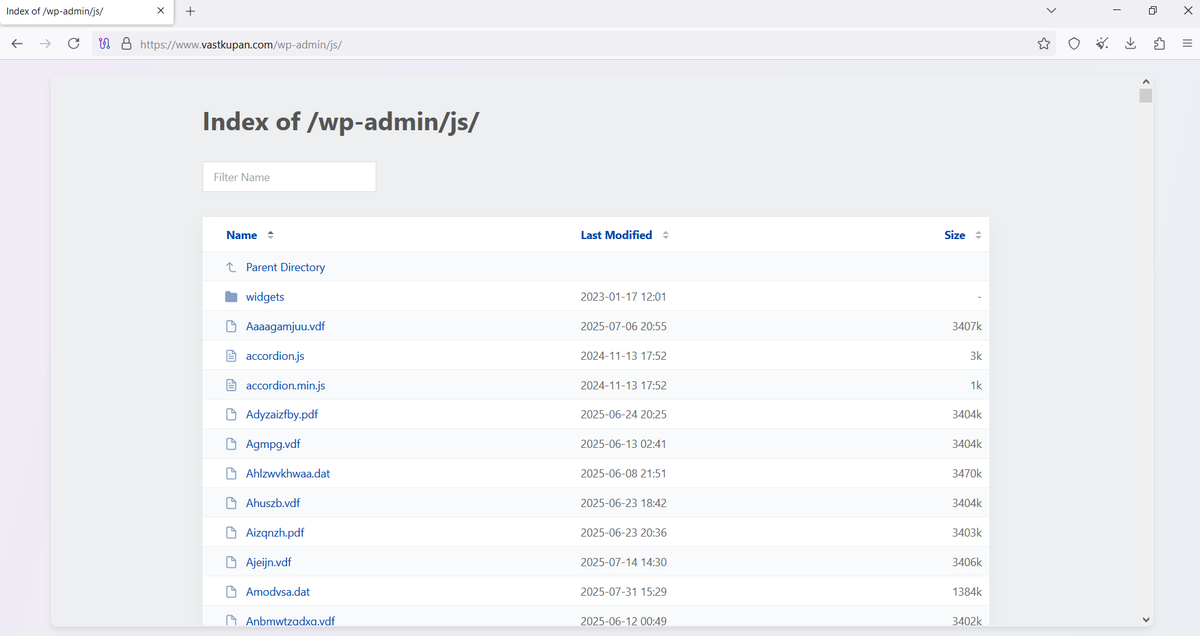The height and width of the screenshot is (636, 1200).
Task: Bookmark this page with the star icon
Action: 1044,44
